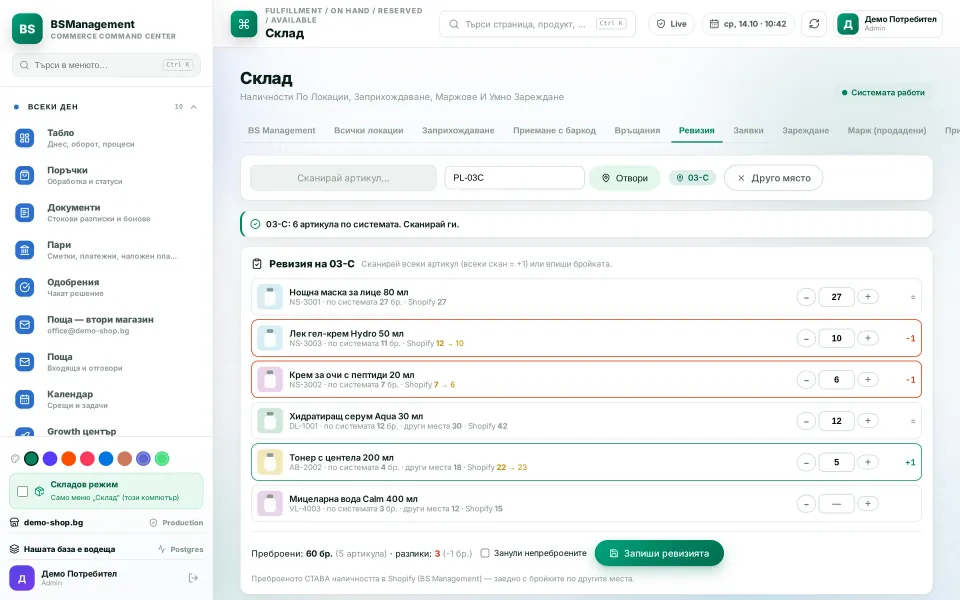Click the refresh icon in top bar
Screen dimensions: 960x600
(814, 24)
